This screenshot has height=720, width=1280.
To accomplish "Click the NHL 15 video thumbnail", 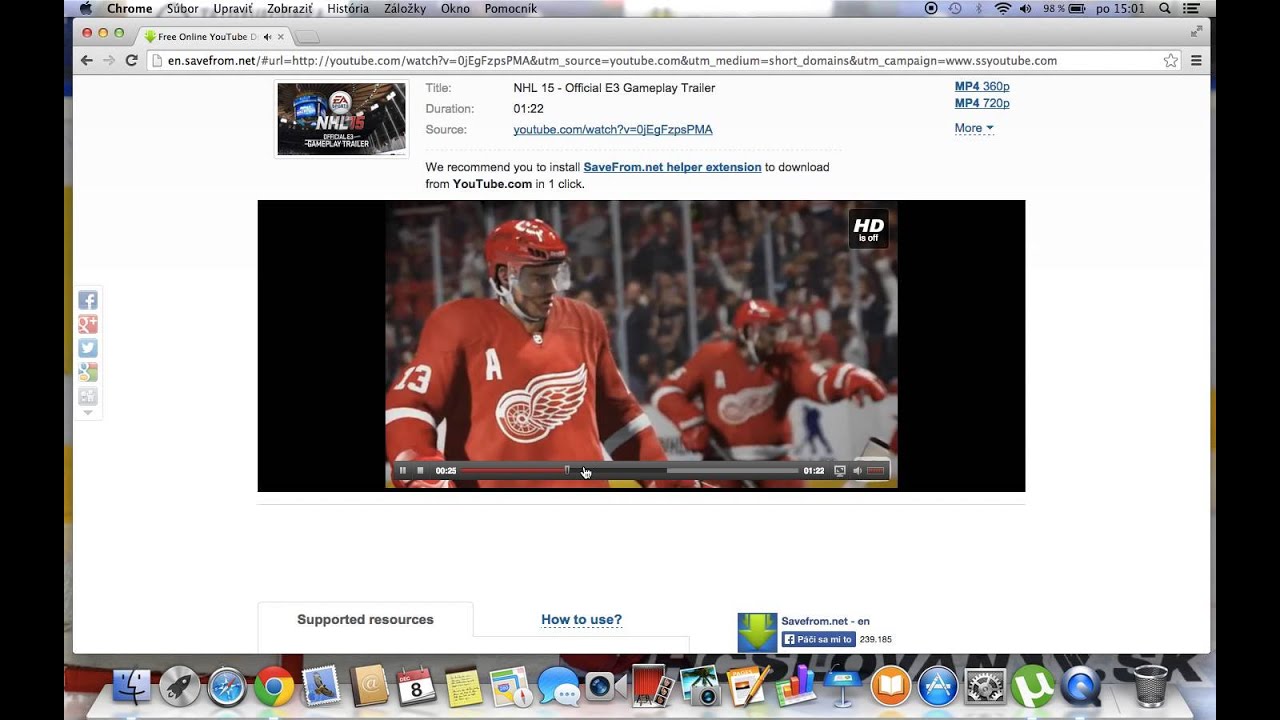I will tap(341, 119).
